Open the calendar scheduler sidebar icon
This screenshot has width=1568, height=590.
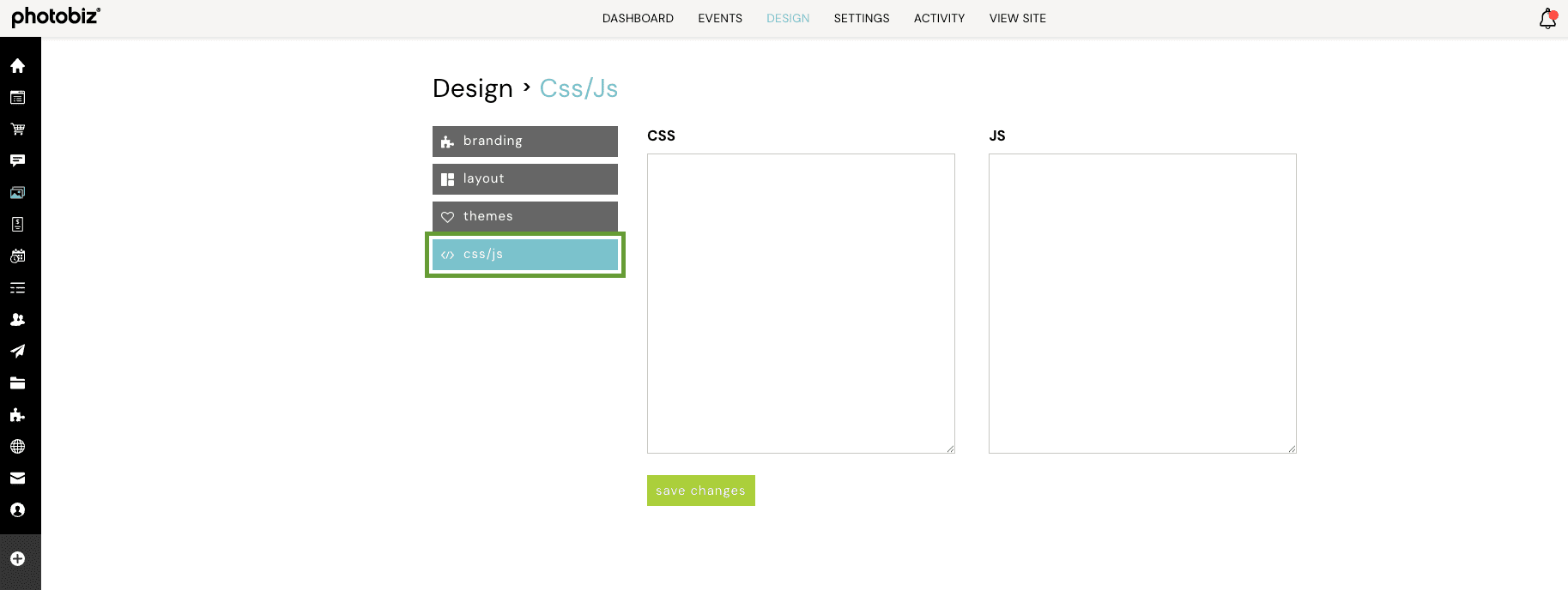[17, 256]
